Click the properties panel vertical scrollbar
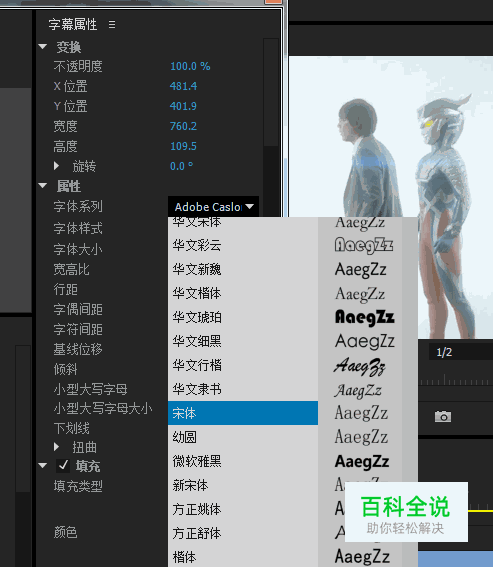The width and height of the screenshot is (493, 567). (271, 92)
